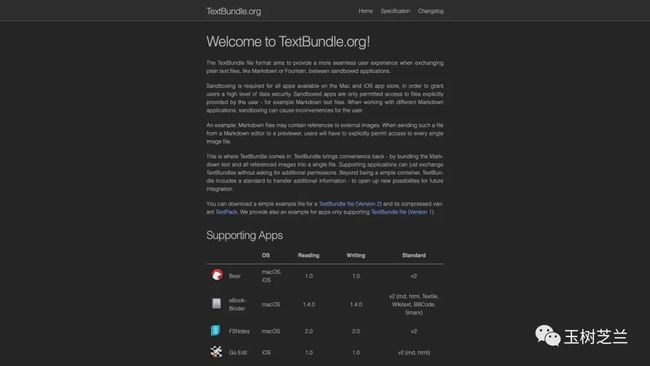Click the FSNotes app icon
650x366 pixels.
216,330
